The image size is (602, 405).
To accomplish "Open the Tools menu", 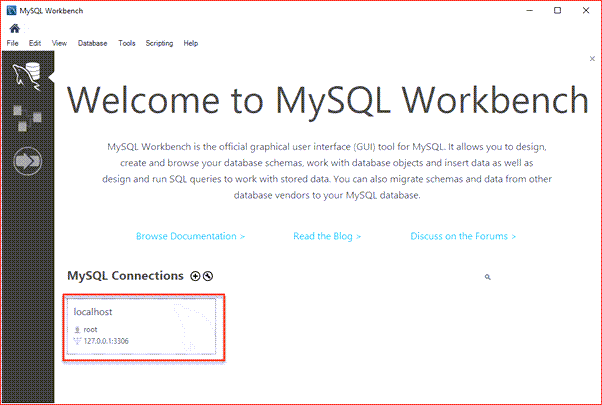I will (127, 44).
